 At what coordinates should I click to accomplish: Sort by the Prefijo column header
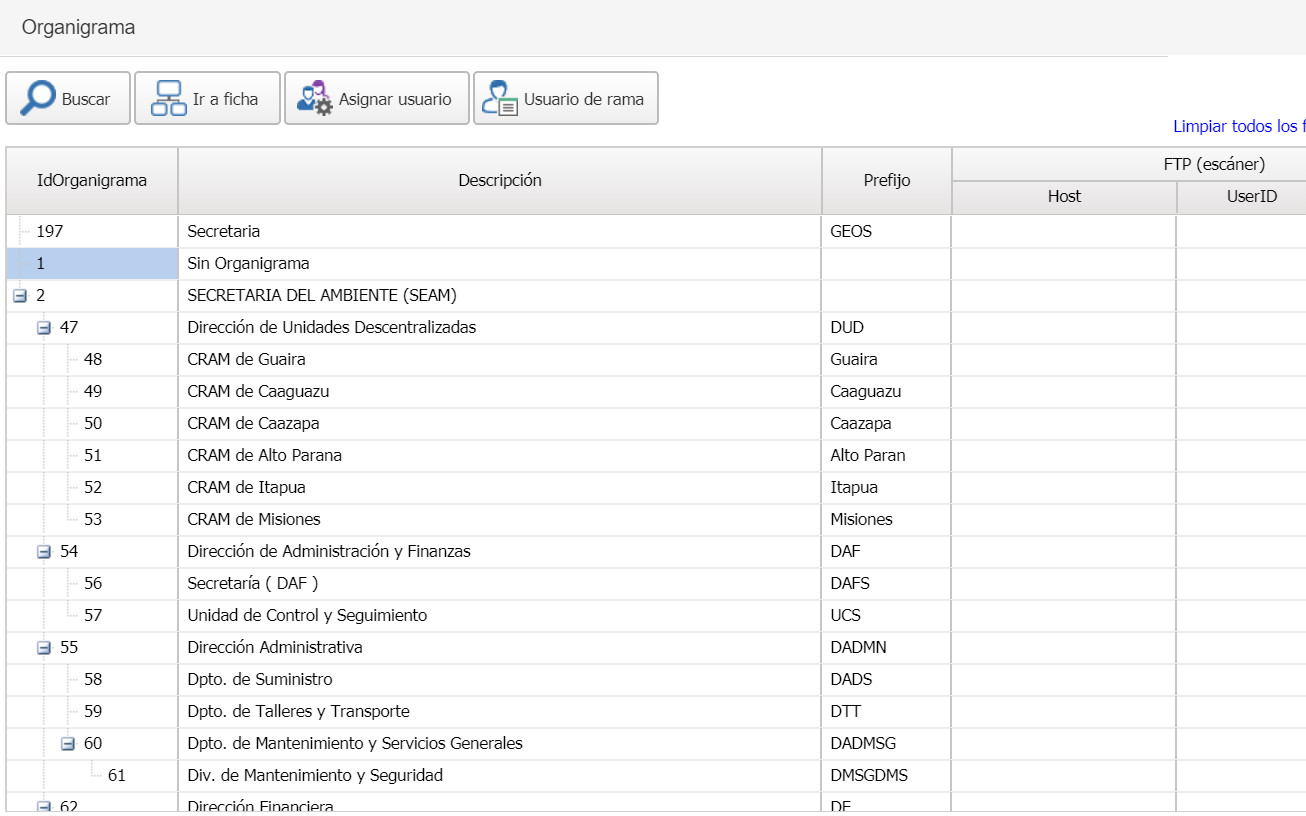[887, 181]
